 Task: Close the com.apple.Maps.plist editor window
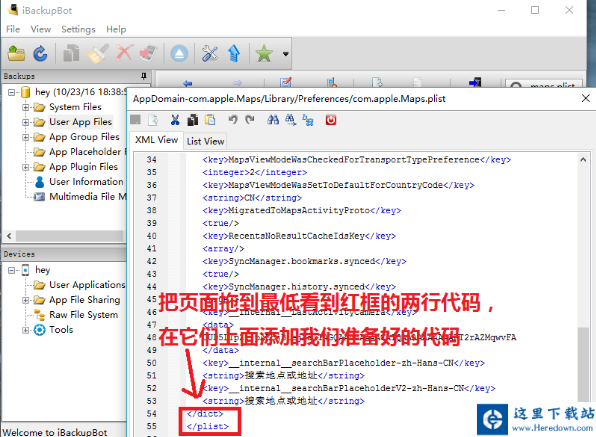point(585,98)
